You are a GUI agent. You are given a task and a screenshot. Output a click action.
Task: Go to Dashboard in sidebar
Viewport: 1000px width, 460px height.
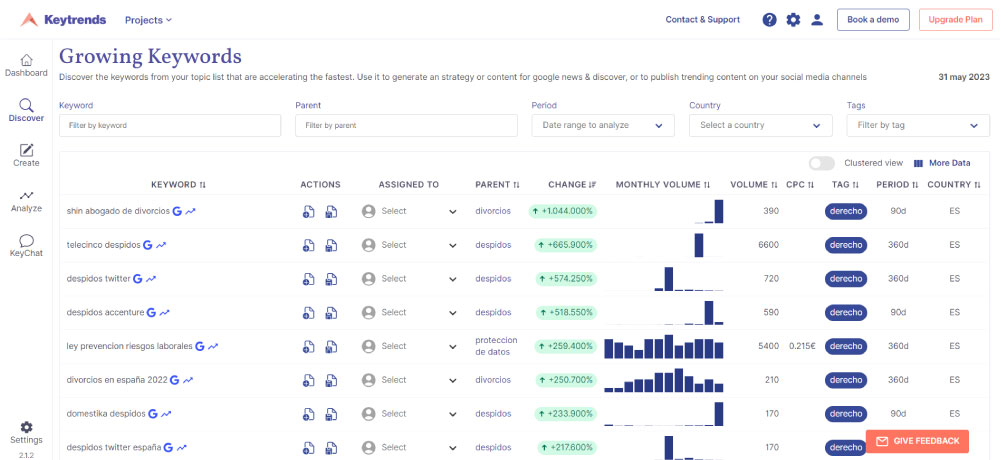click(26, 65)
